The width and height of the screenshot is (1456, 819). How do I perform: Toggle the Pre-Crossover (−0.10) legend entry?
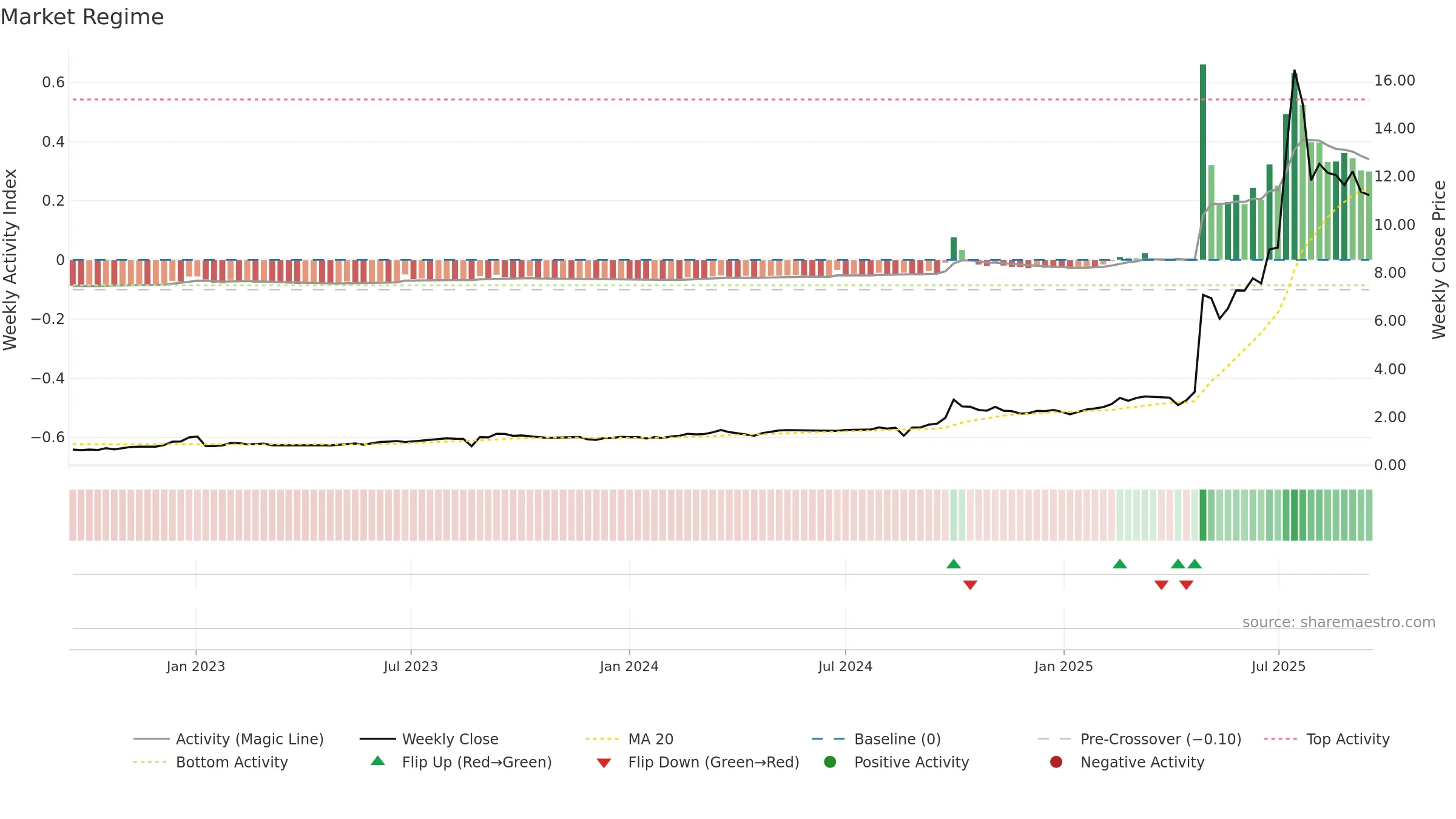(x=1140, y=739)
